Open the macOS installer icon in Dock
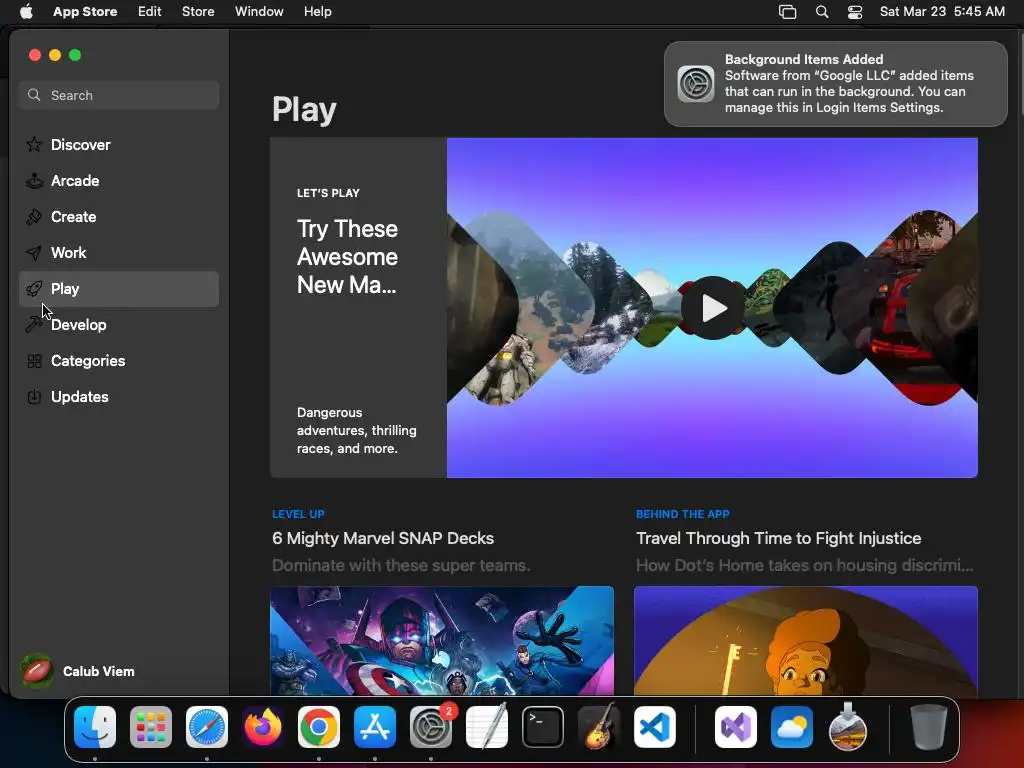 click(x=848, y=727)
